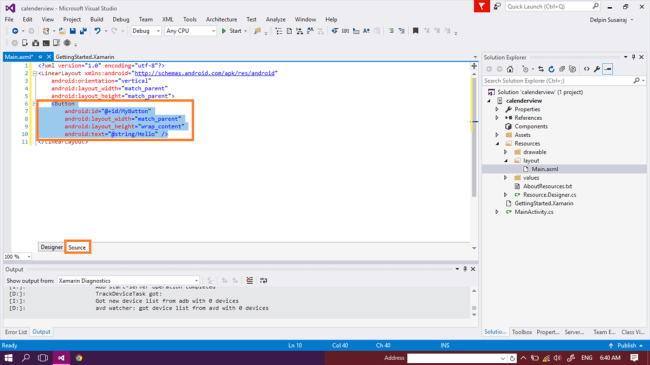Toggle Preview Selected Items button
Viewport: 650px width, 365px height.
coord(608,69)
